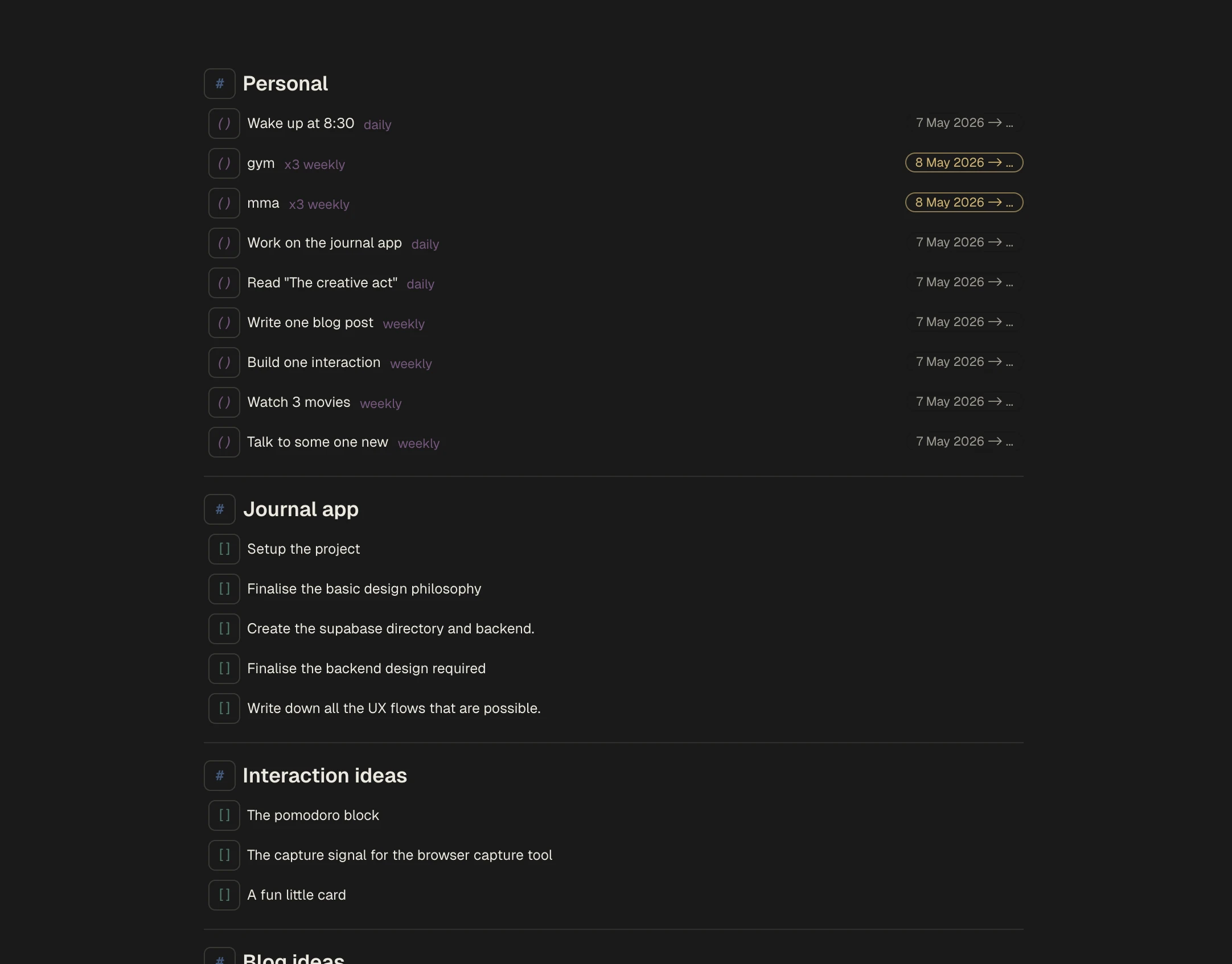Click habit marker for Write one blog post
The height and width of the screenshot is (964, 1232).
pyautogui.click(x=224, y=323)
